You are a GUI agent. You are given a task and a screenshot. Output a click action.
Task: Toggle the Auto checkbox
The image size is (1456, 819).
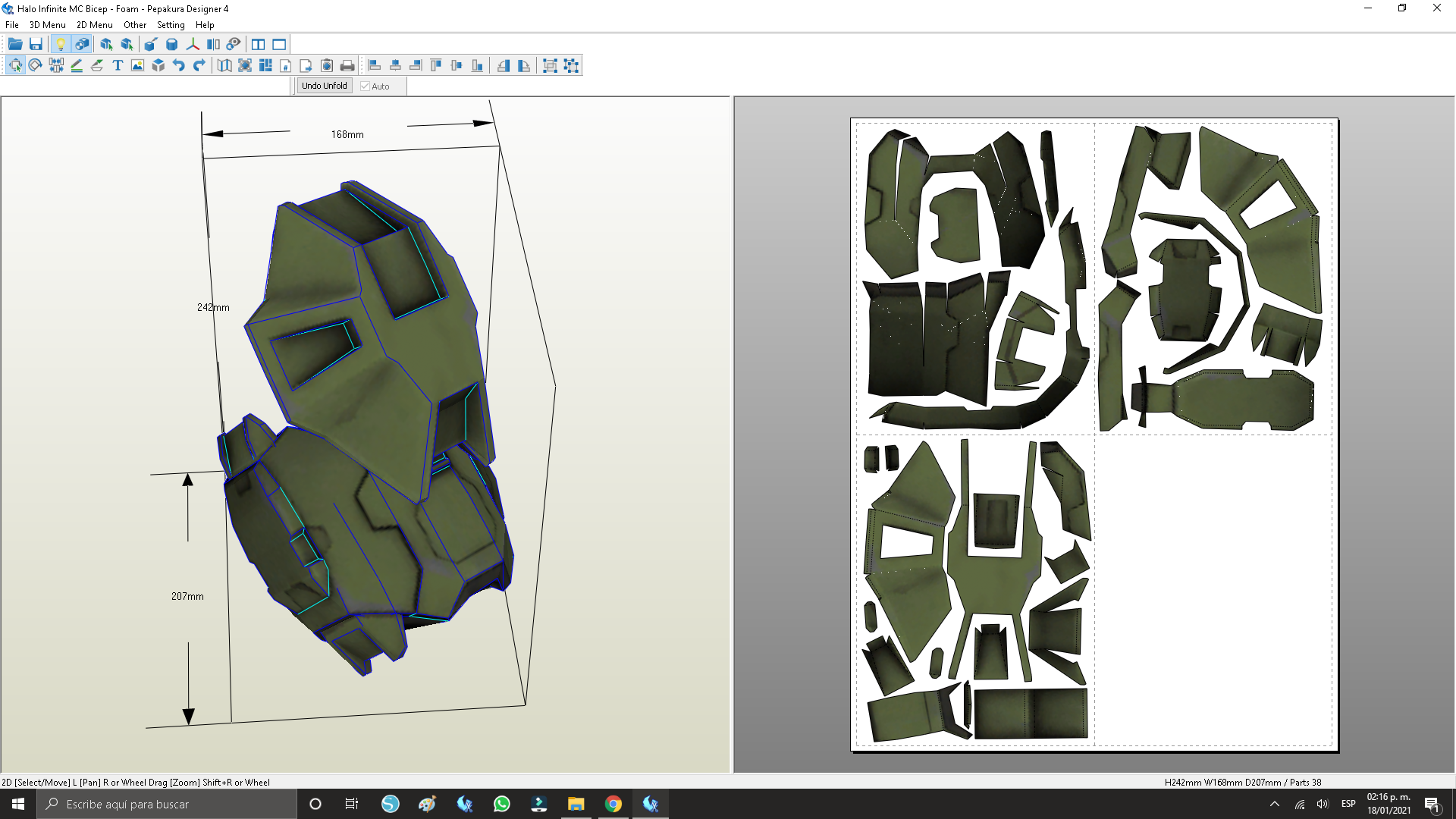(365, 86)
